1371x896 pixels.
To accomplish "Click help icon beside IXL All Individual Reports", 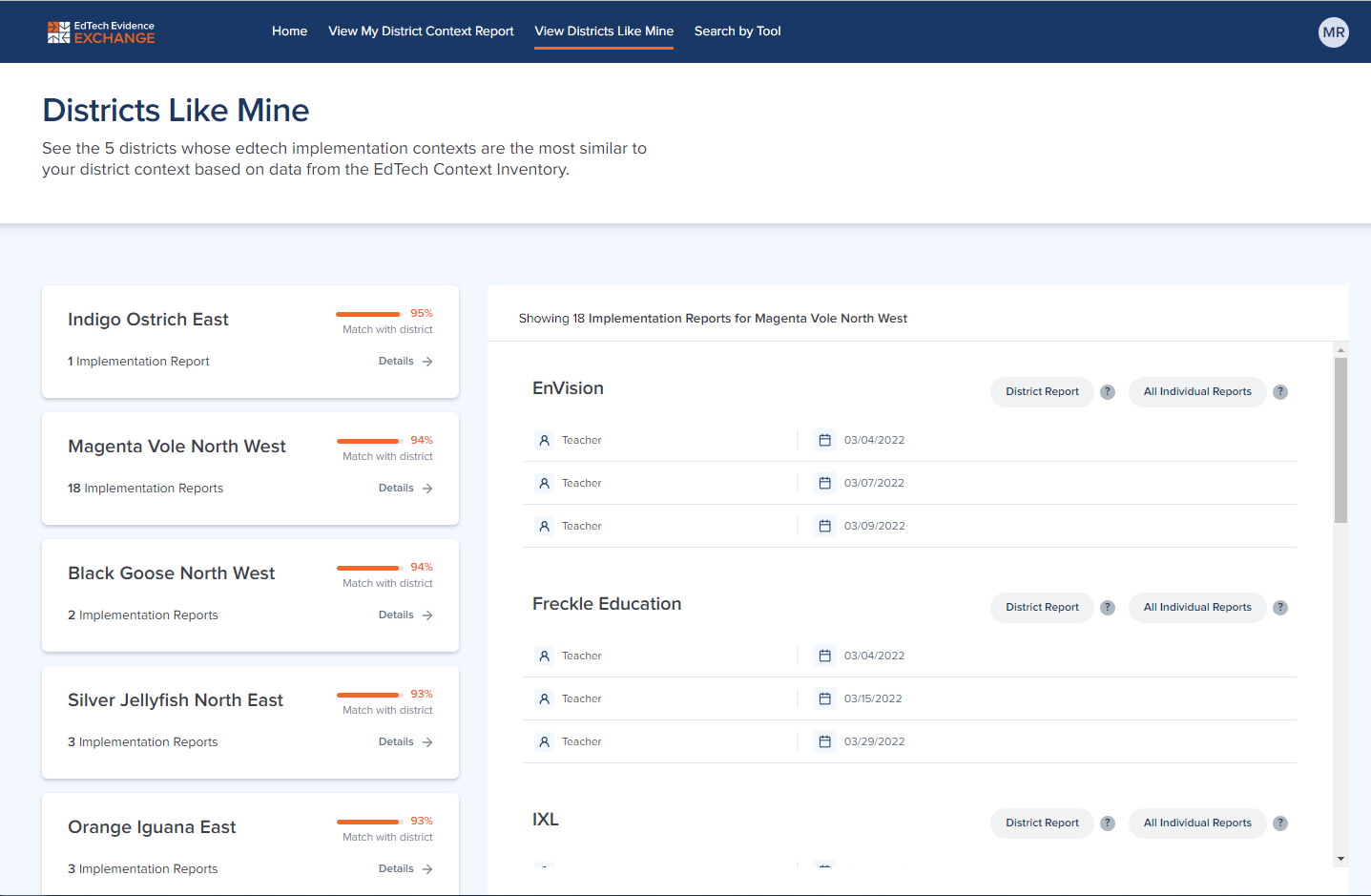I will coord(1280,823).
